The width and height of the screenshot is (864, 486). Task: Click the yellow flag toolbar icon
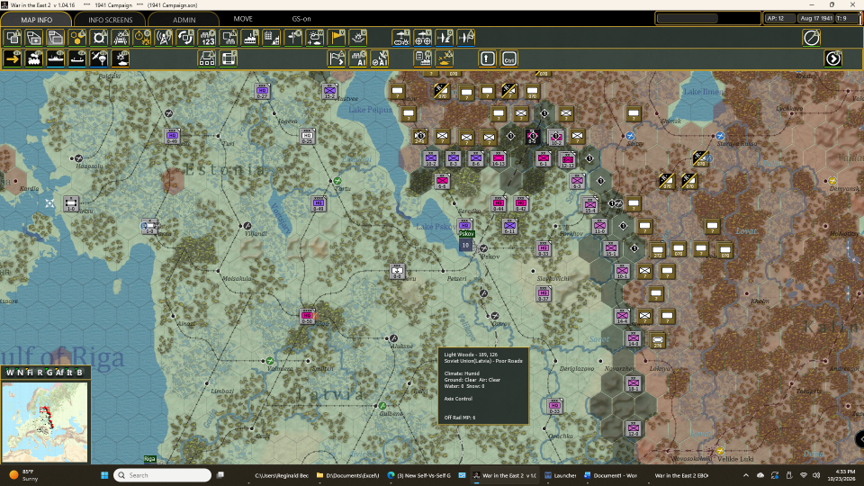(x=336, y=37)
